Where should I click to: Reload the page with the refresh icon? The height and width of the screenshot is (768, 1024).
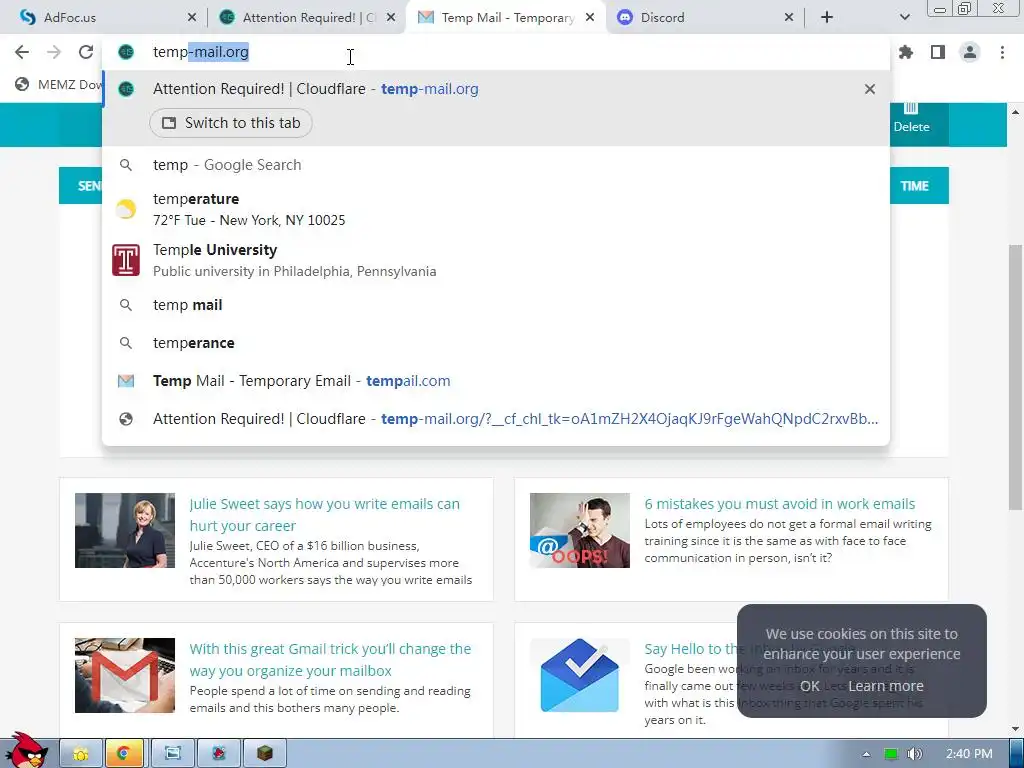(86, 52)
